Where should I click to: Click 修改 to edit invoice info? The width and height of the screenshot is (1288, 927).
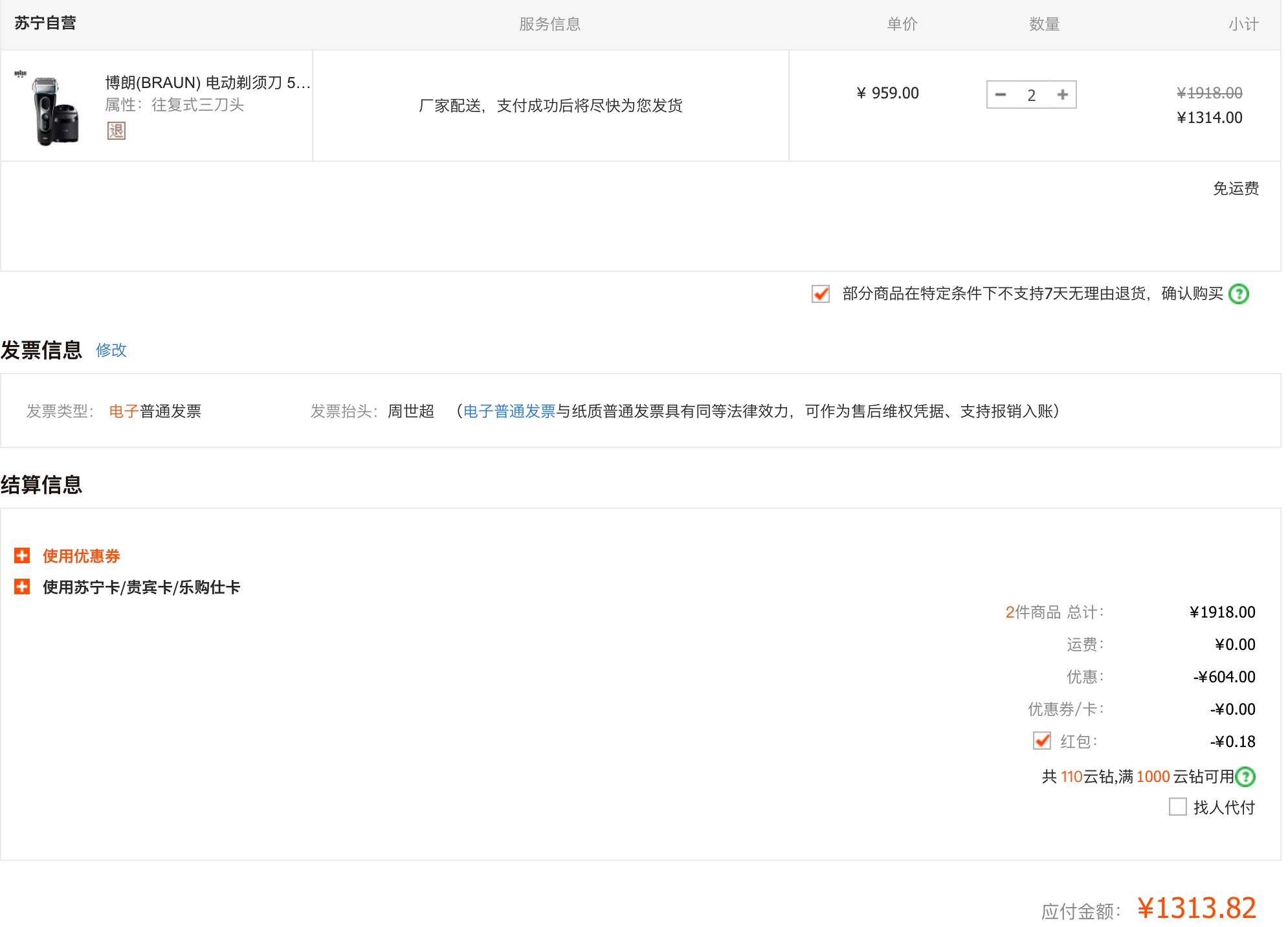(x=111, y=350)
